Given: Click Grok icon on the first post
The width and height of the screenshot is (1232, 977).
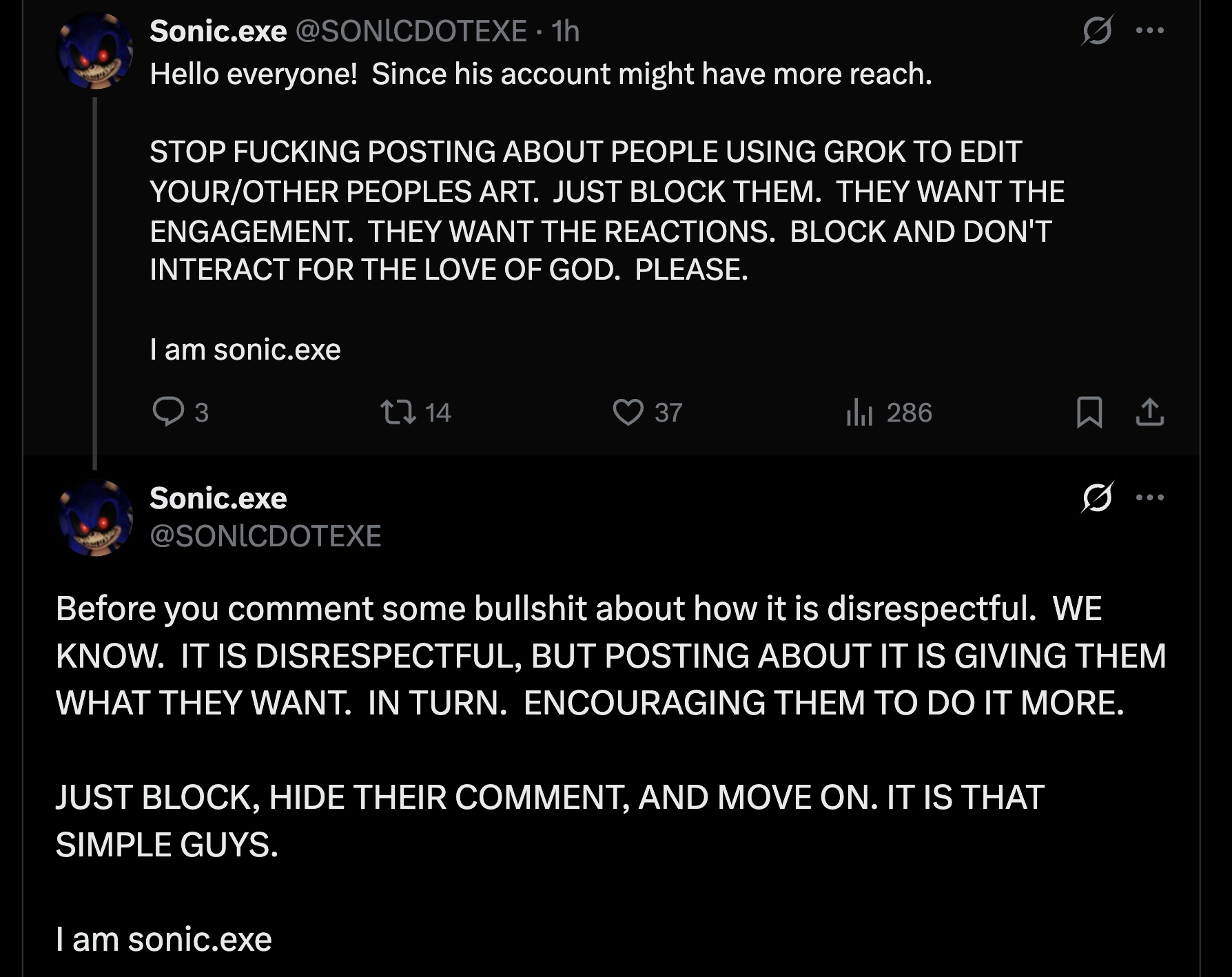Looking at the screenshot, I should pyautogui.click(x=1097, y=31).
